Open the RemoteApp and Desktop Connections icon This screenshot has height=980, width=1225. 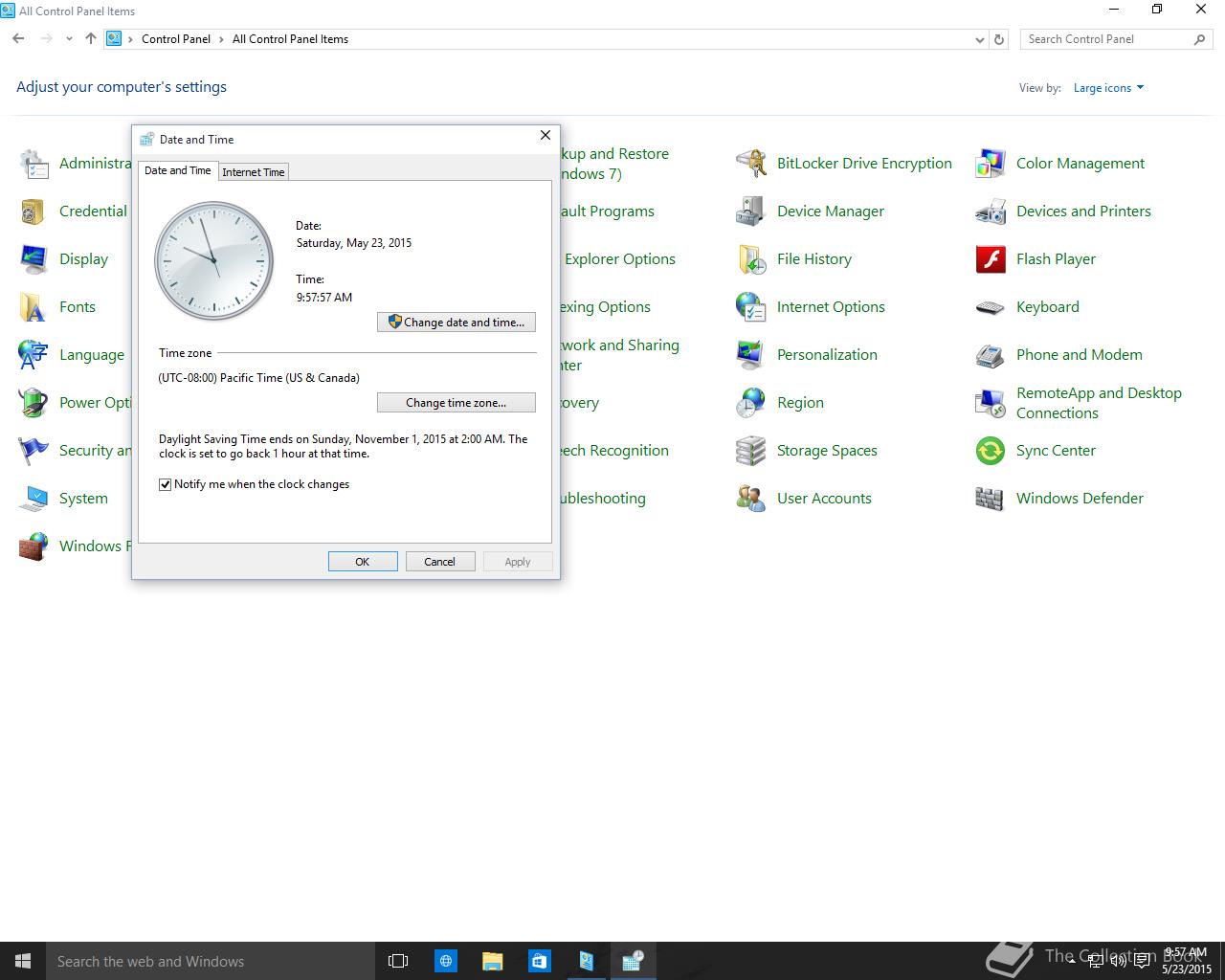tap(990, 403)
